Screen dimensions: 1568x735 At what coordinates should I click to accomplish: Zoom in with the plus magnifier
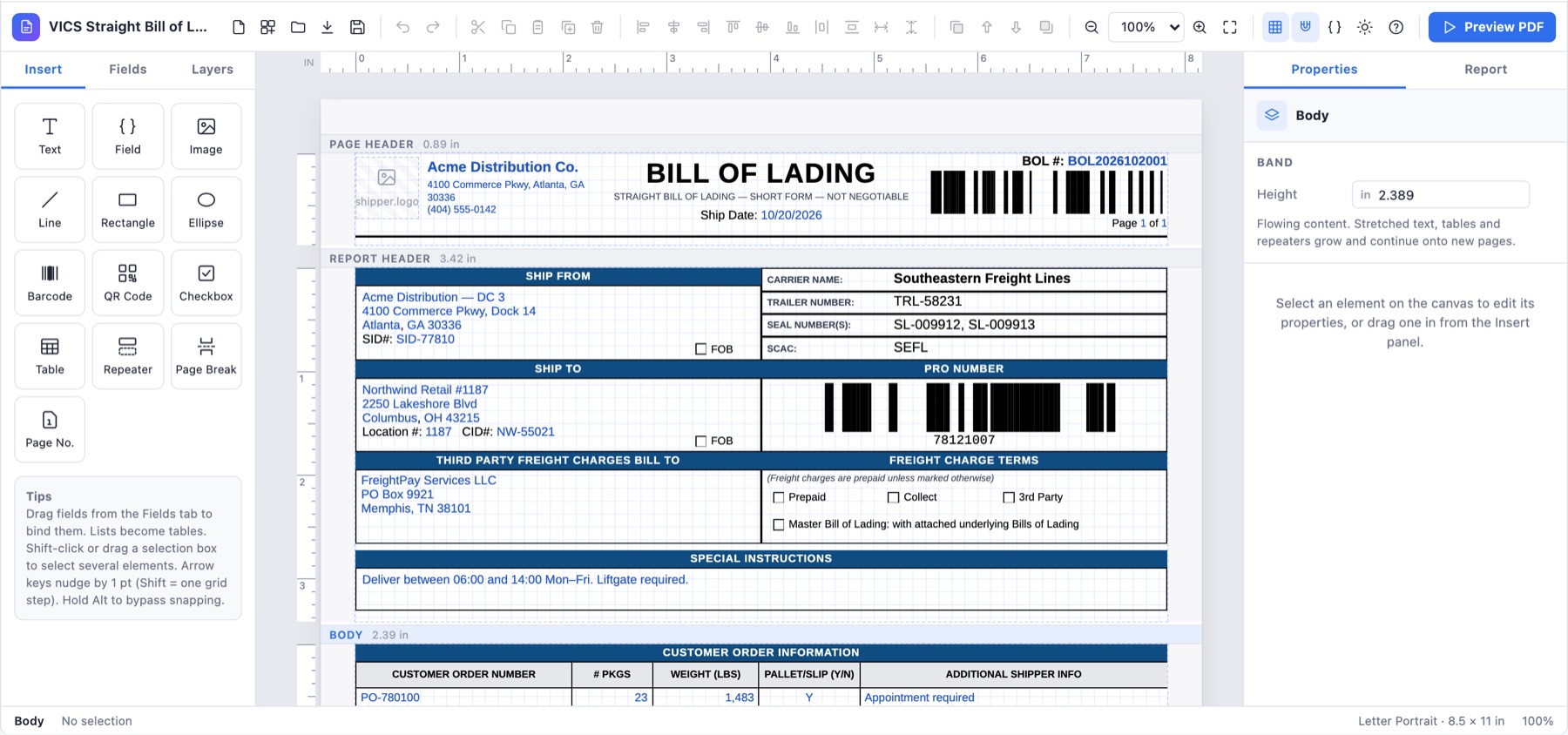coord(1200,27)
